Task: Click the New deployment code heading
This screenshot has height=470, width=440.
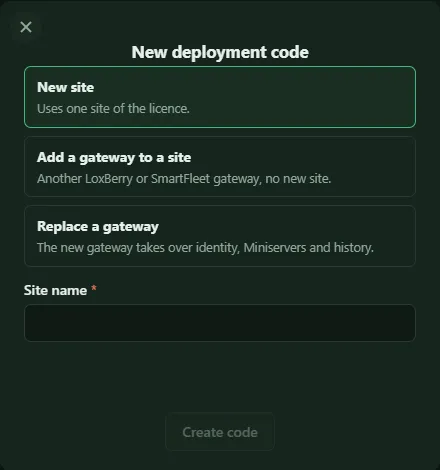Action: click(220, 52)
